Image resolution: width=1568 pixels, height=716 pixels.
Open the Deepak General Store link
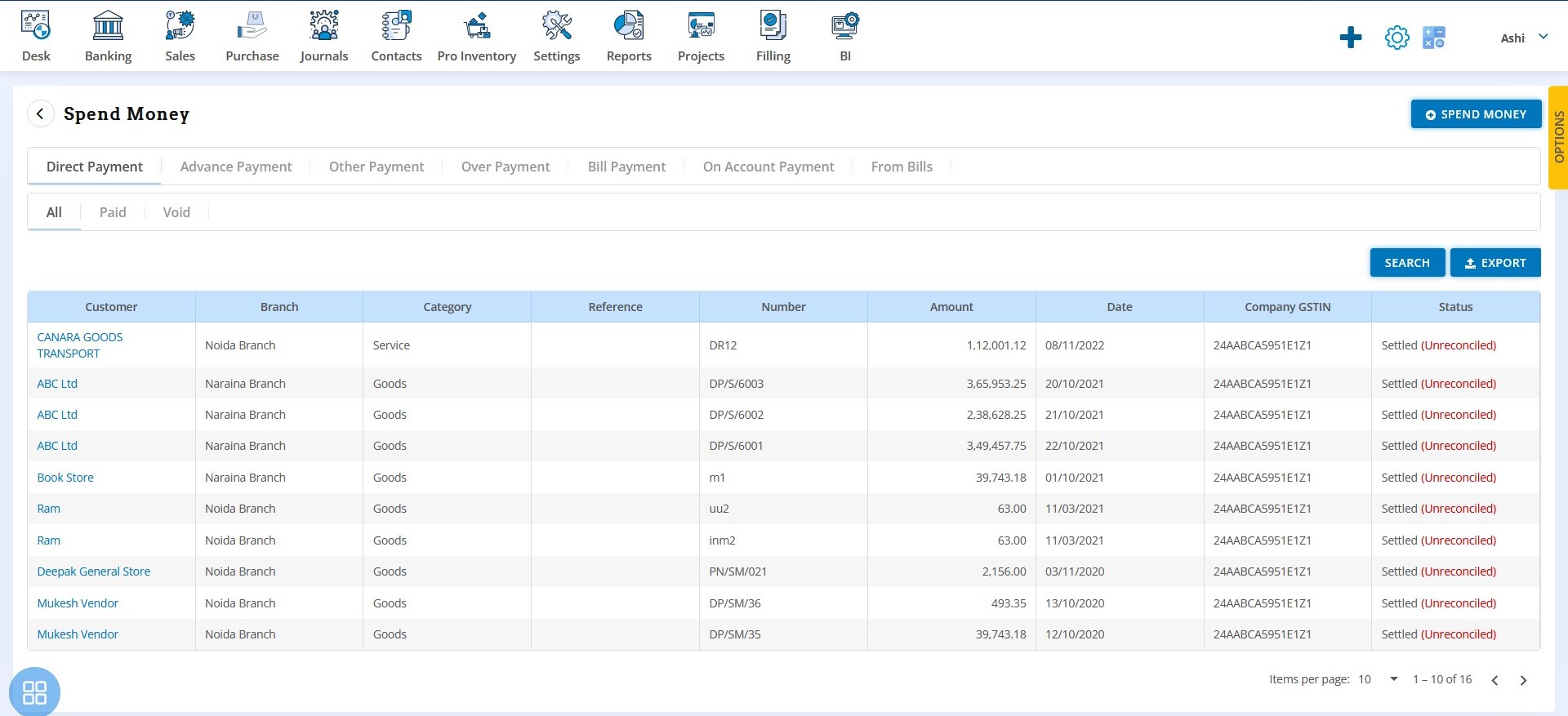(x=94, y=571)
